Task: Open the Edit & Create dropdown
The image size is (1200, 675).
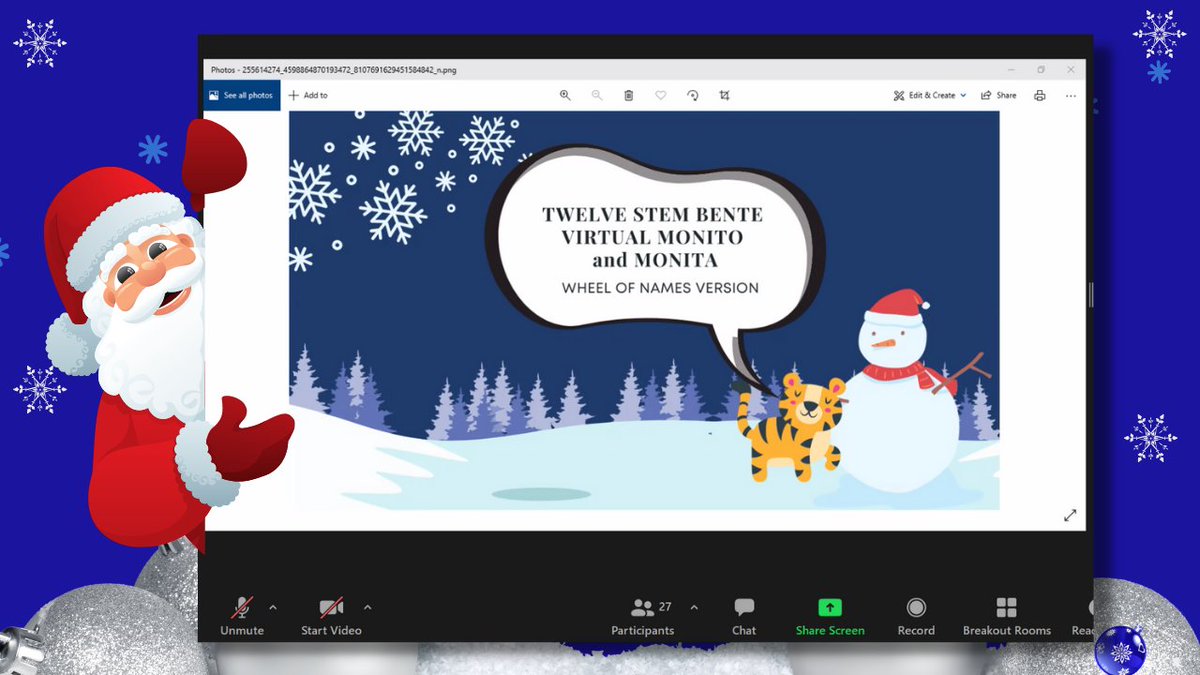Action: [930, 95]
